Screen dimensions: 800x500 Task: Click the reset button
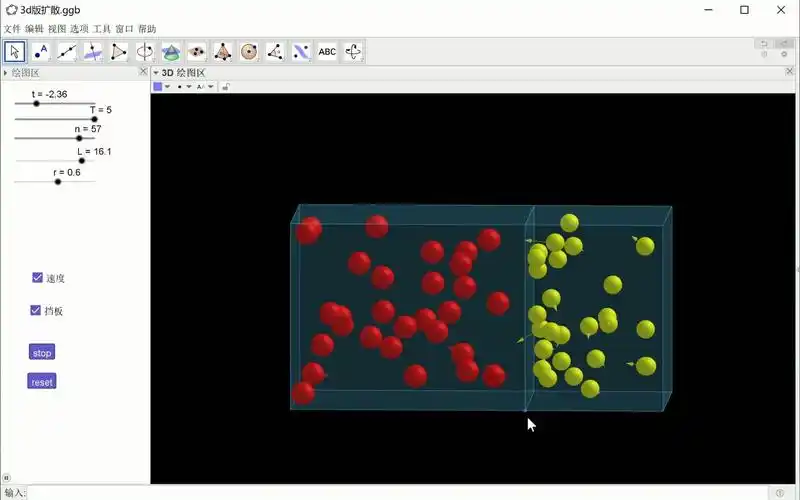[x=42, y=382]
